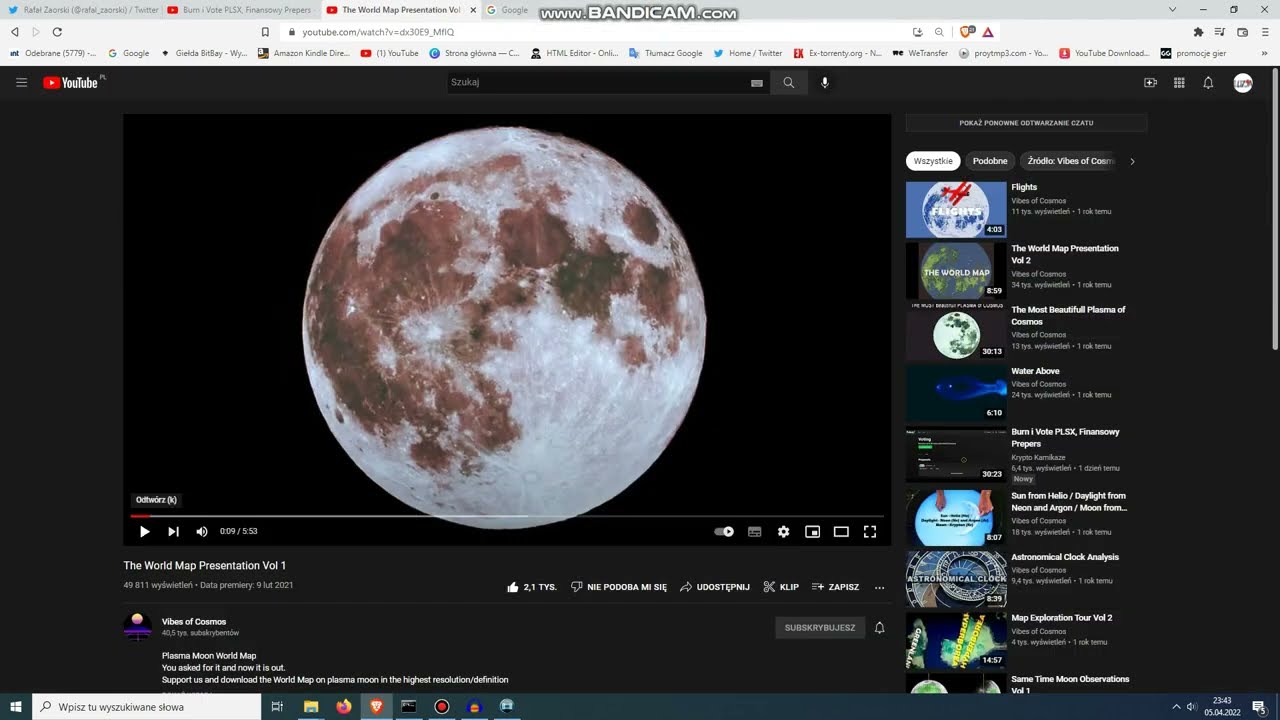This screenshot has width=1280, height=720.
Task: Mute the video volume
Action: [202, 532]
